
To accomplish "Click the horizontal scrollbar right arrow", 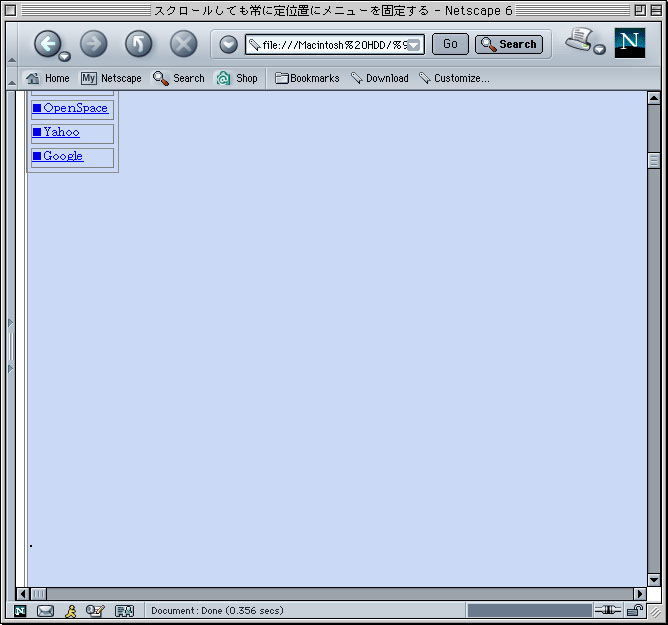I will (639, 594).
